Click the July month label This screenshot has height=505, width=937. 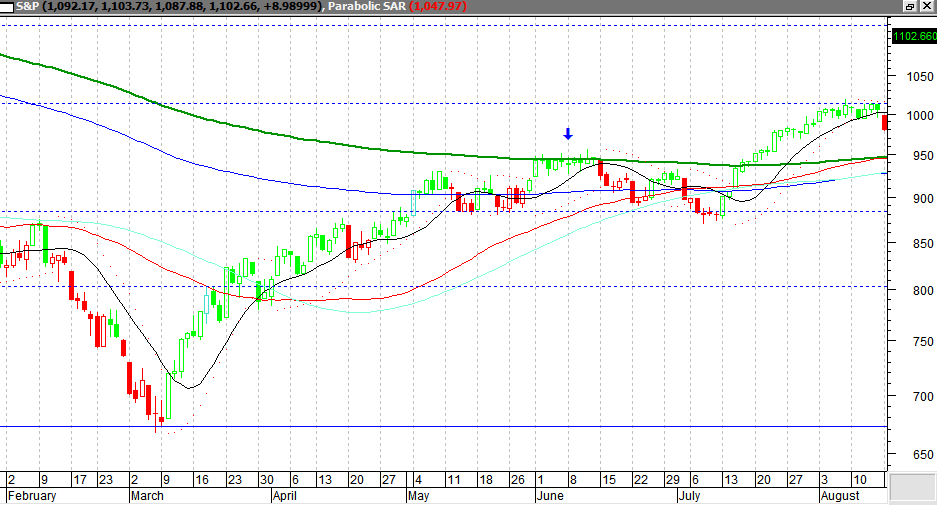[689, 496]
